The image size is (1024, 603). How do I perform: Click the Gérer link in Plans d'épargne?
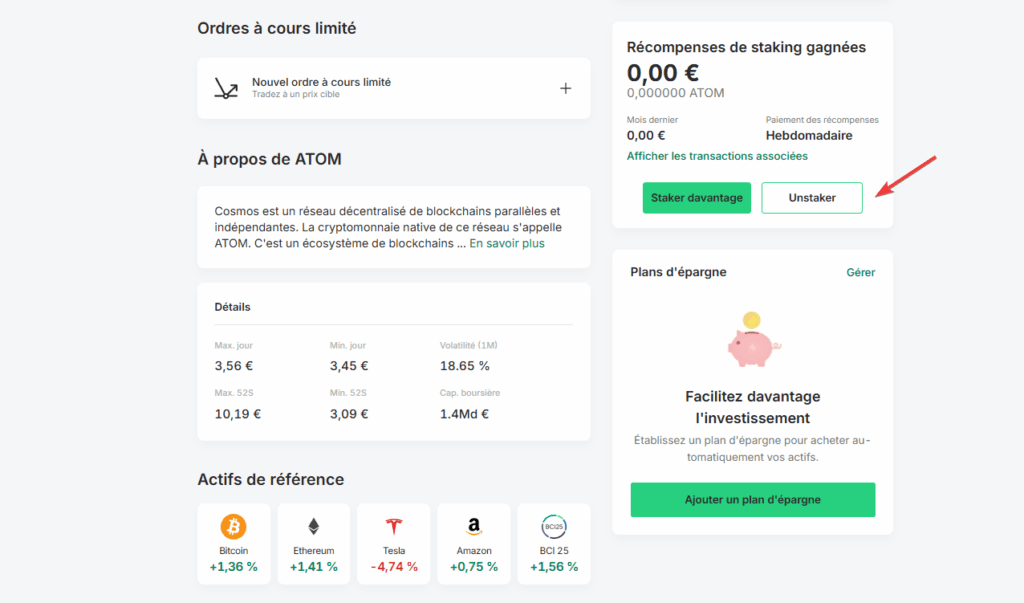pos(861,272)
